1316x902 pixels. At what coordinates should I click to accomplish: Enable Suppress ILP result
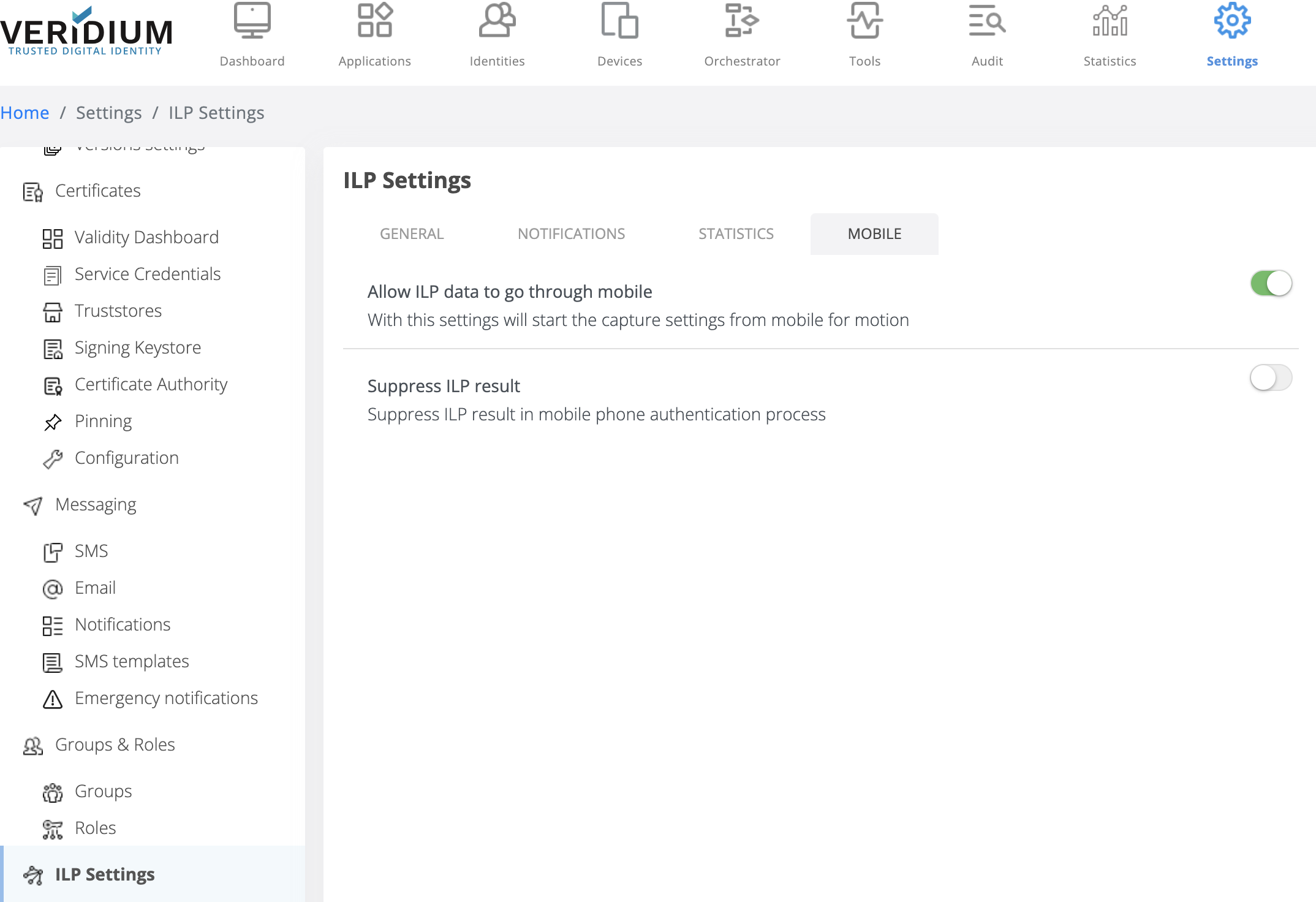tap(1271, 378)
